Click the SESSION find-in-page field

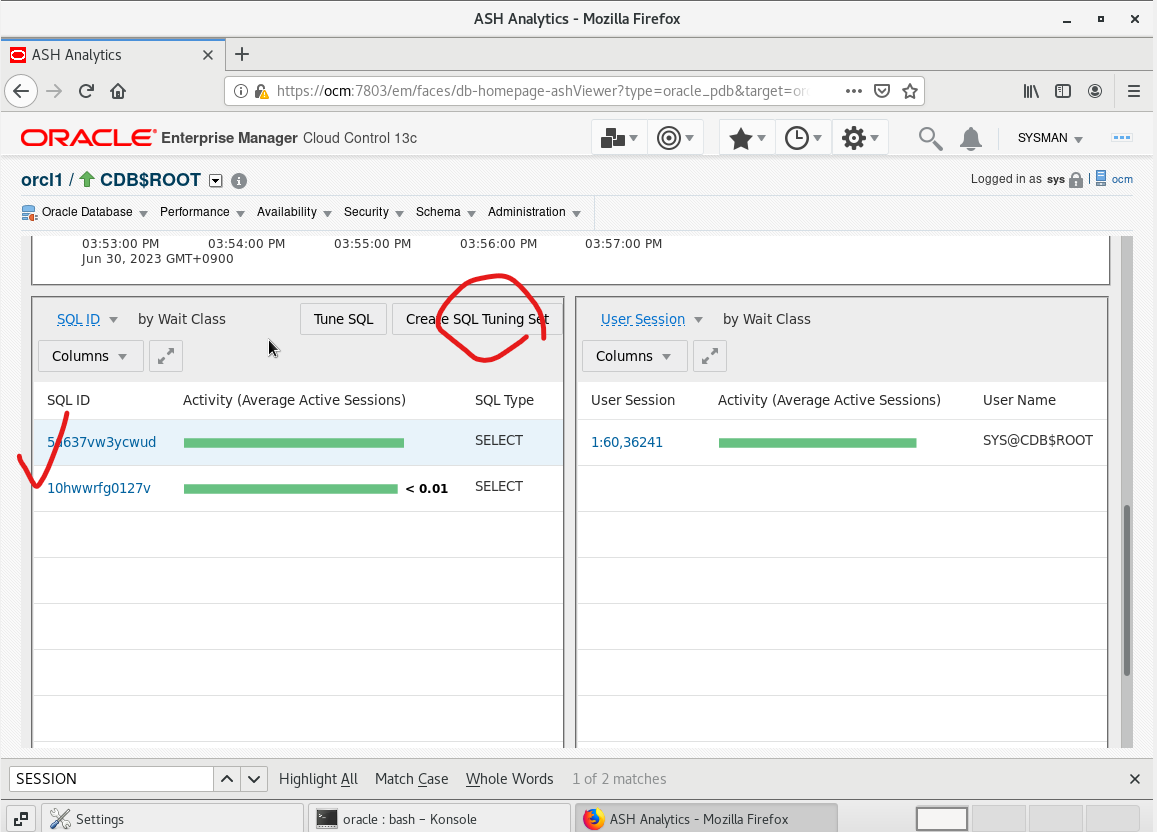point(111,779)
